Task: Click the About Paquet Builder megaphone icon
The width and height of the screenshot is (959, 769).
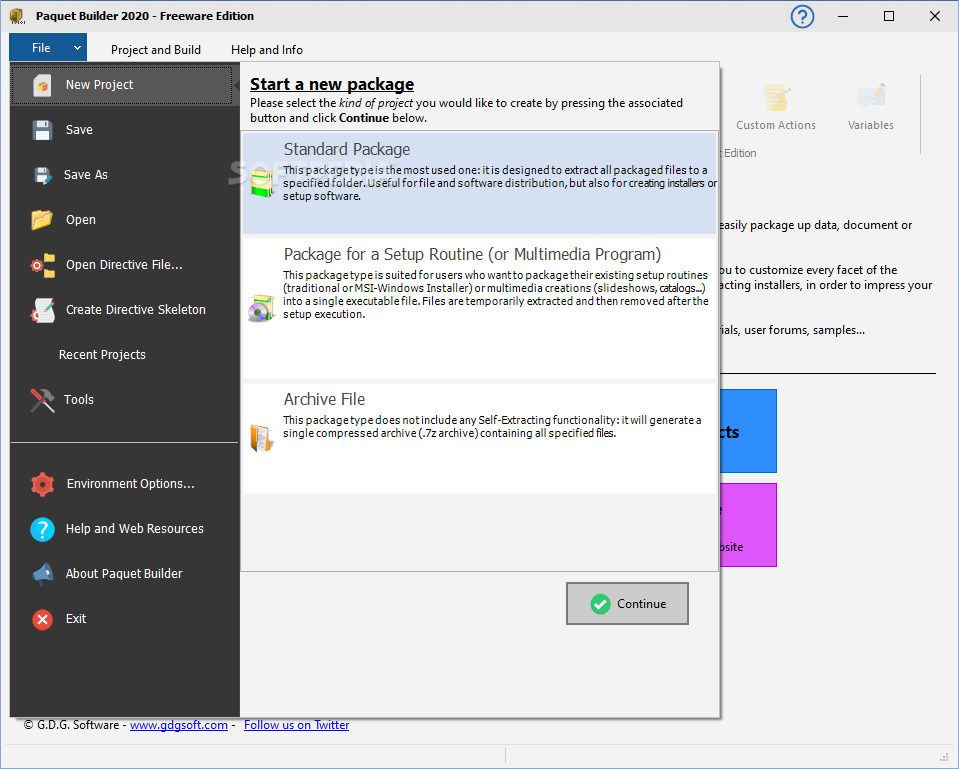Action: click(43, 574)
